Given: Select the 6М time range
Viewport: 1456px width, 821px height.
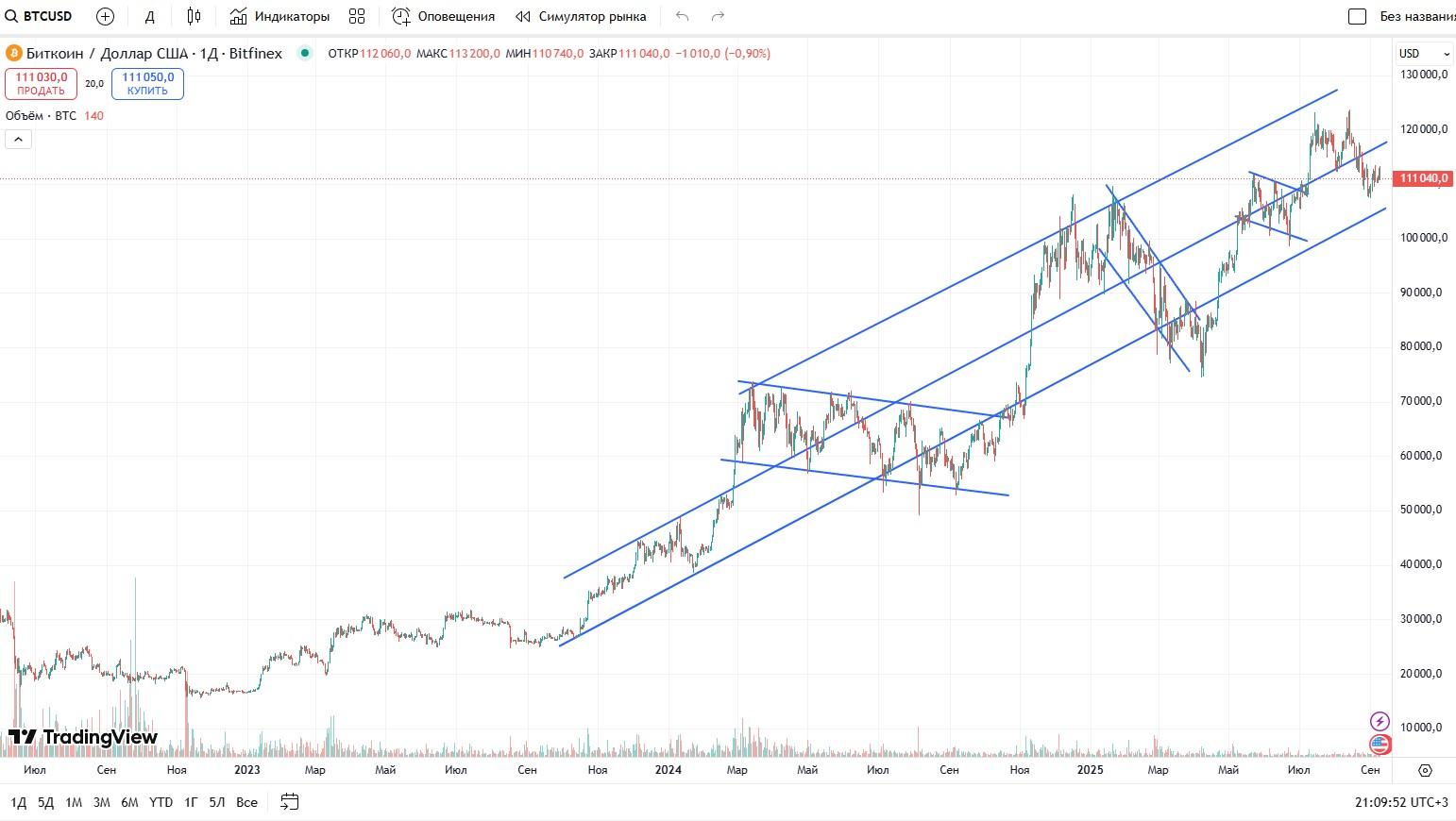Looking at the screenshot, I should [129, 802].
